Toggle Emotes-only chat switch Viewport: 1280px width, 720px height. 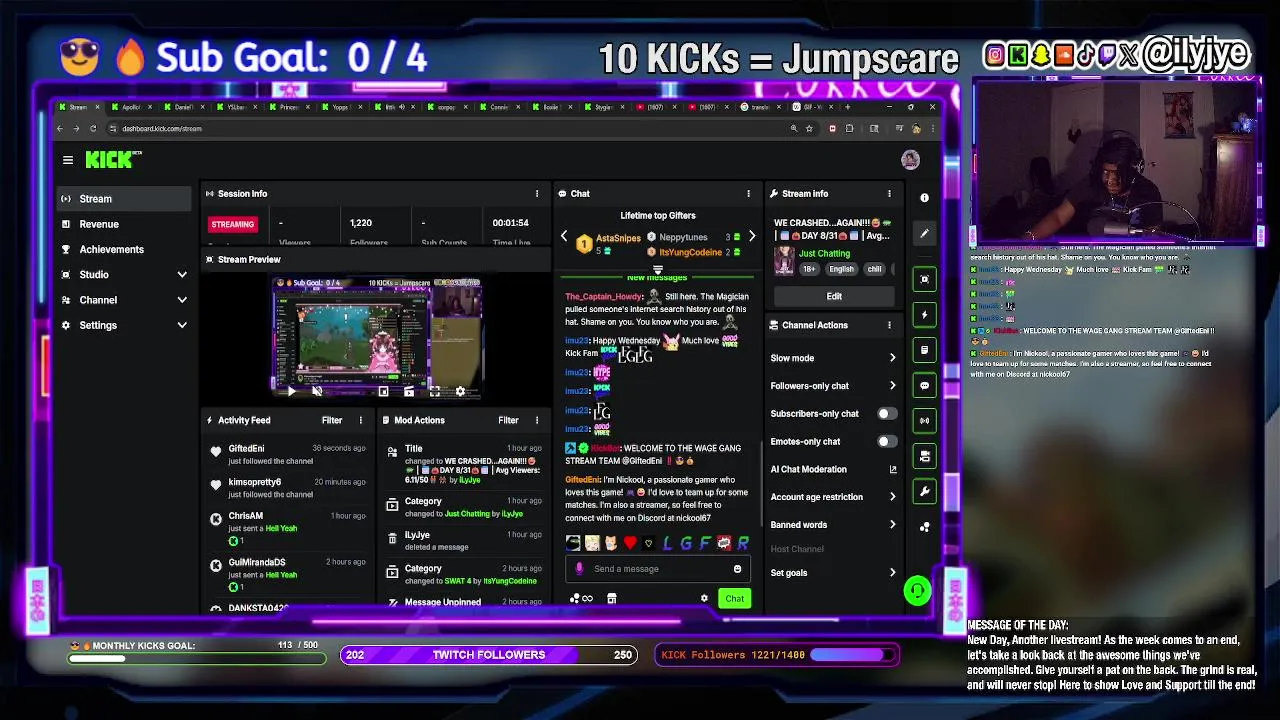click(885, 441)
